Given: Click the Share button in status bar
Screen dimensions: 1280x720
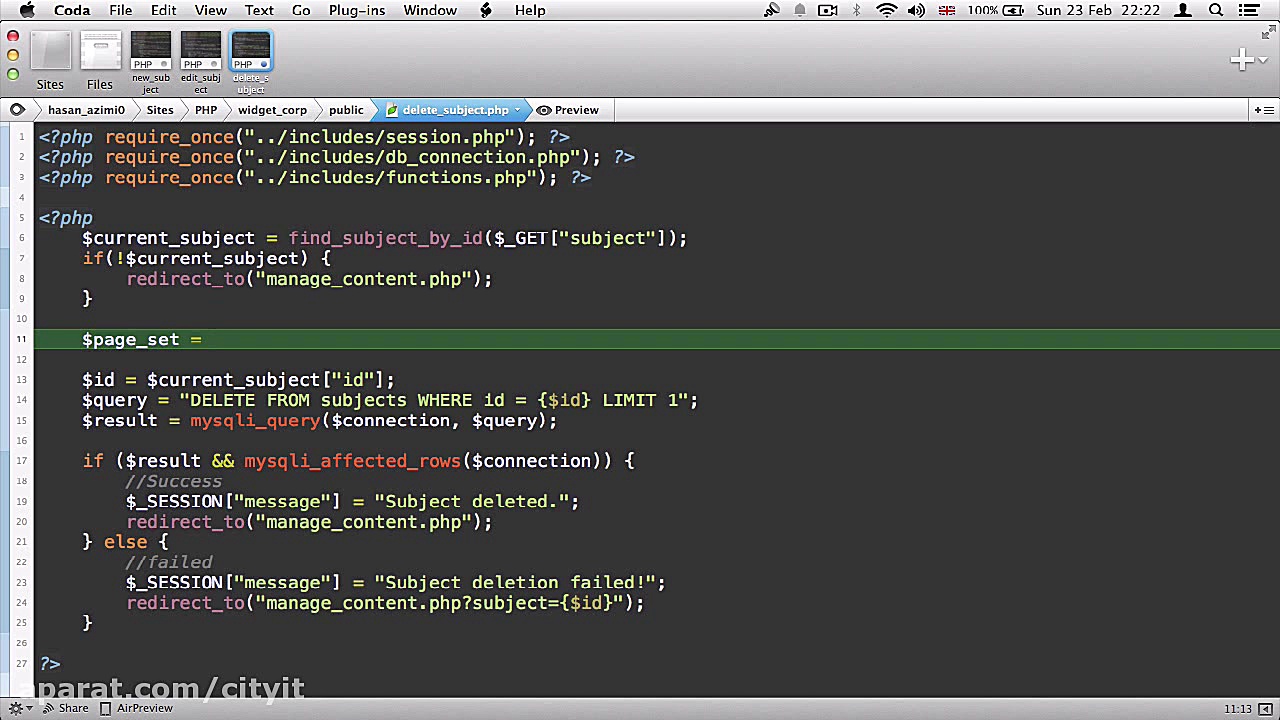Looking at the screenshot, I should coord(65,708).
